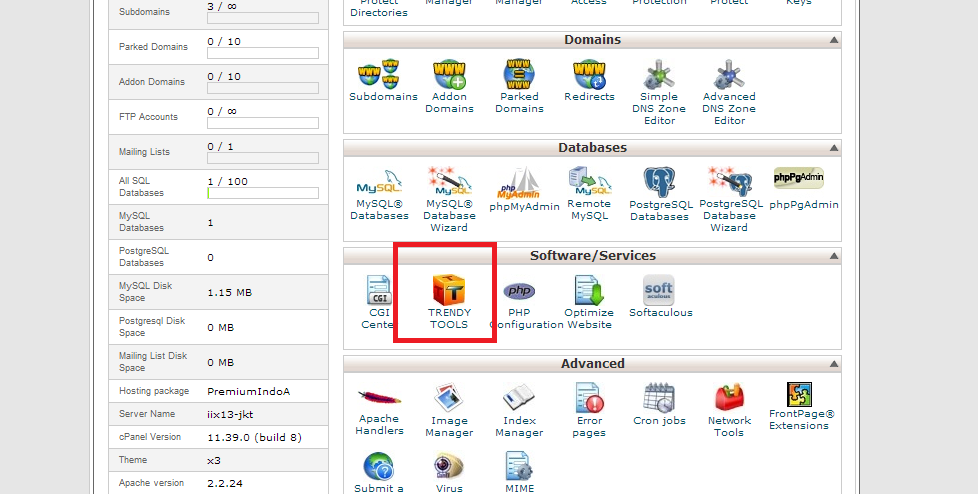Click the Hosting package row in stats

(x=218, y=391)
